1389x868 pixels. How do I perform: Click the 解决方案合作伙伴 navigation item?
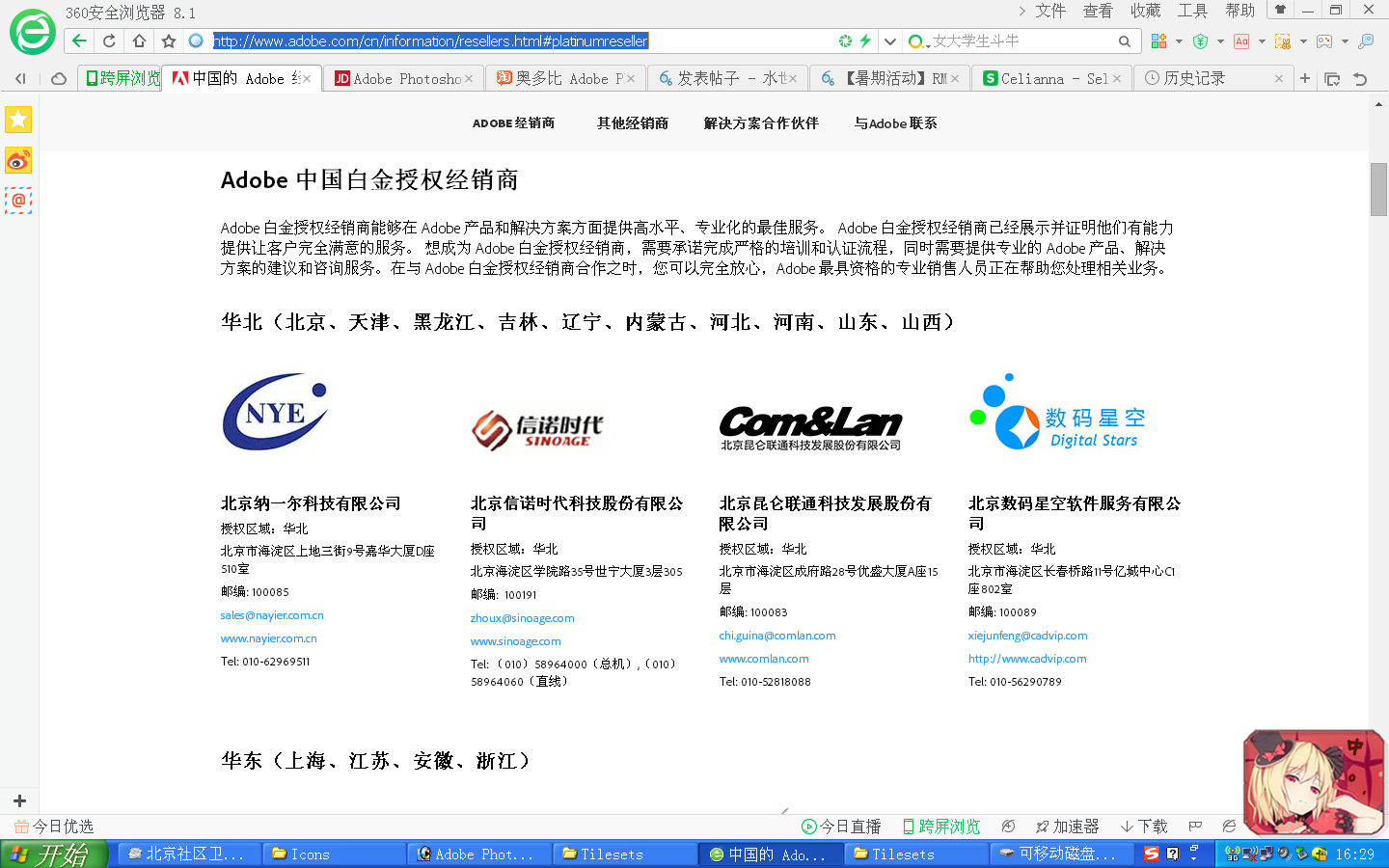761,123
